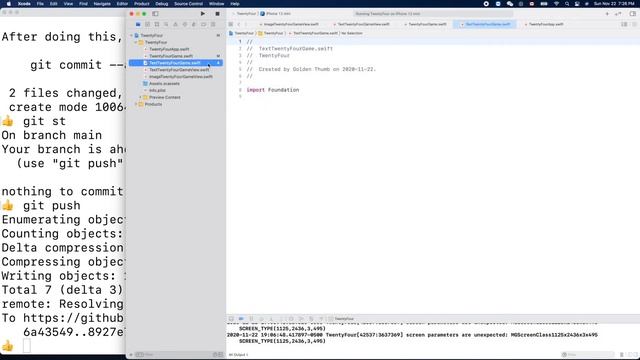Toggle the navigator sidebar
Screen dimensions: 640x360
click(155, 14)
